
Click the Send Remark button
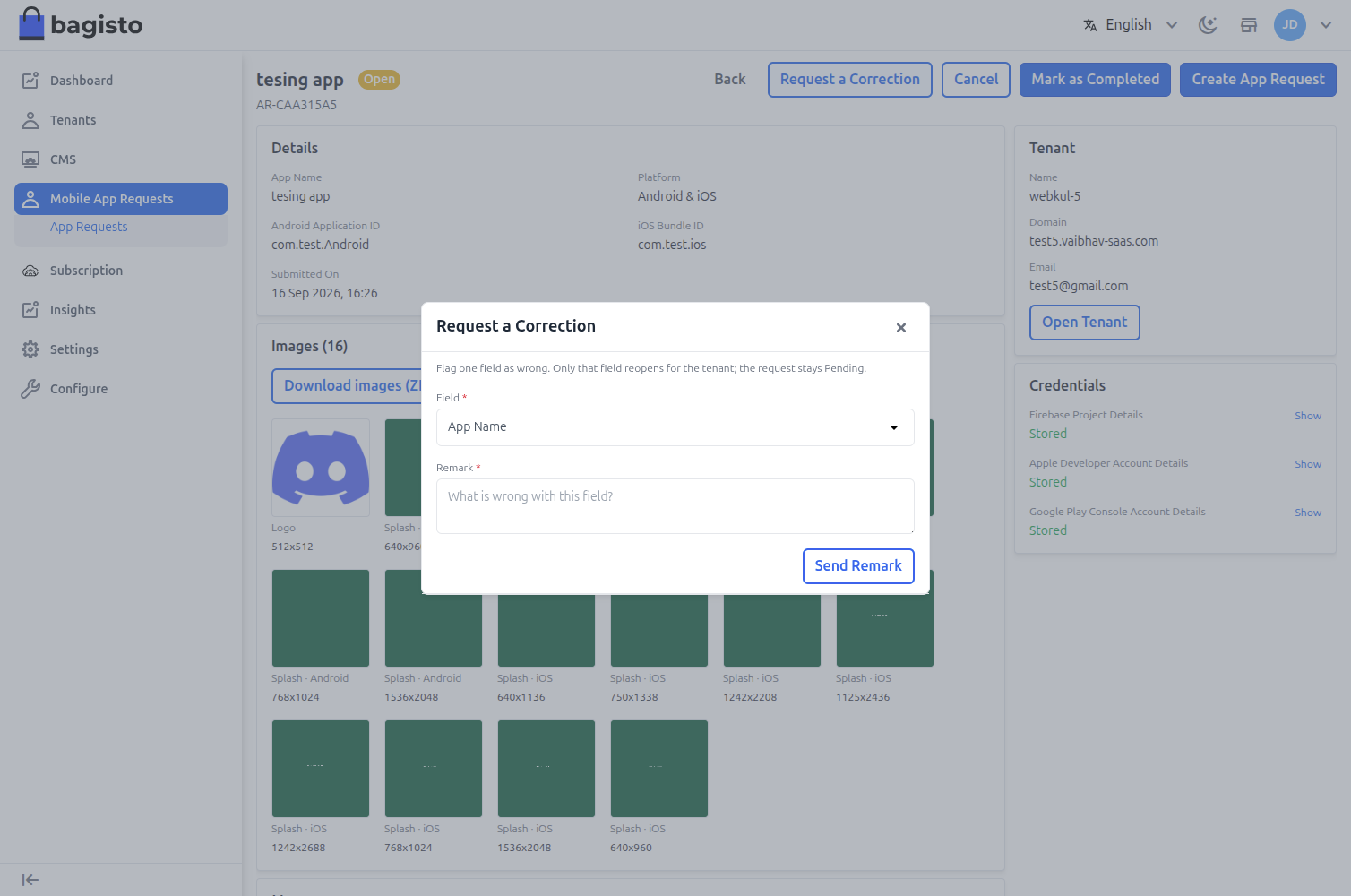pyautogui.click(x=858, y=566)
